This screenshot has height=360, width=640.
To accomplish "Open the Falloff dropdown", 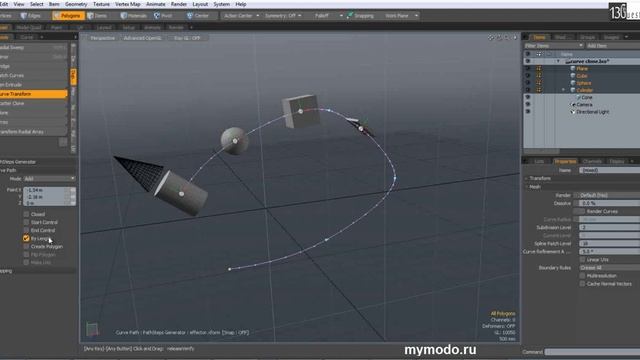I will (x=329, y=16).
